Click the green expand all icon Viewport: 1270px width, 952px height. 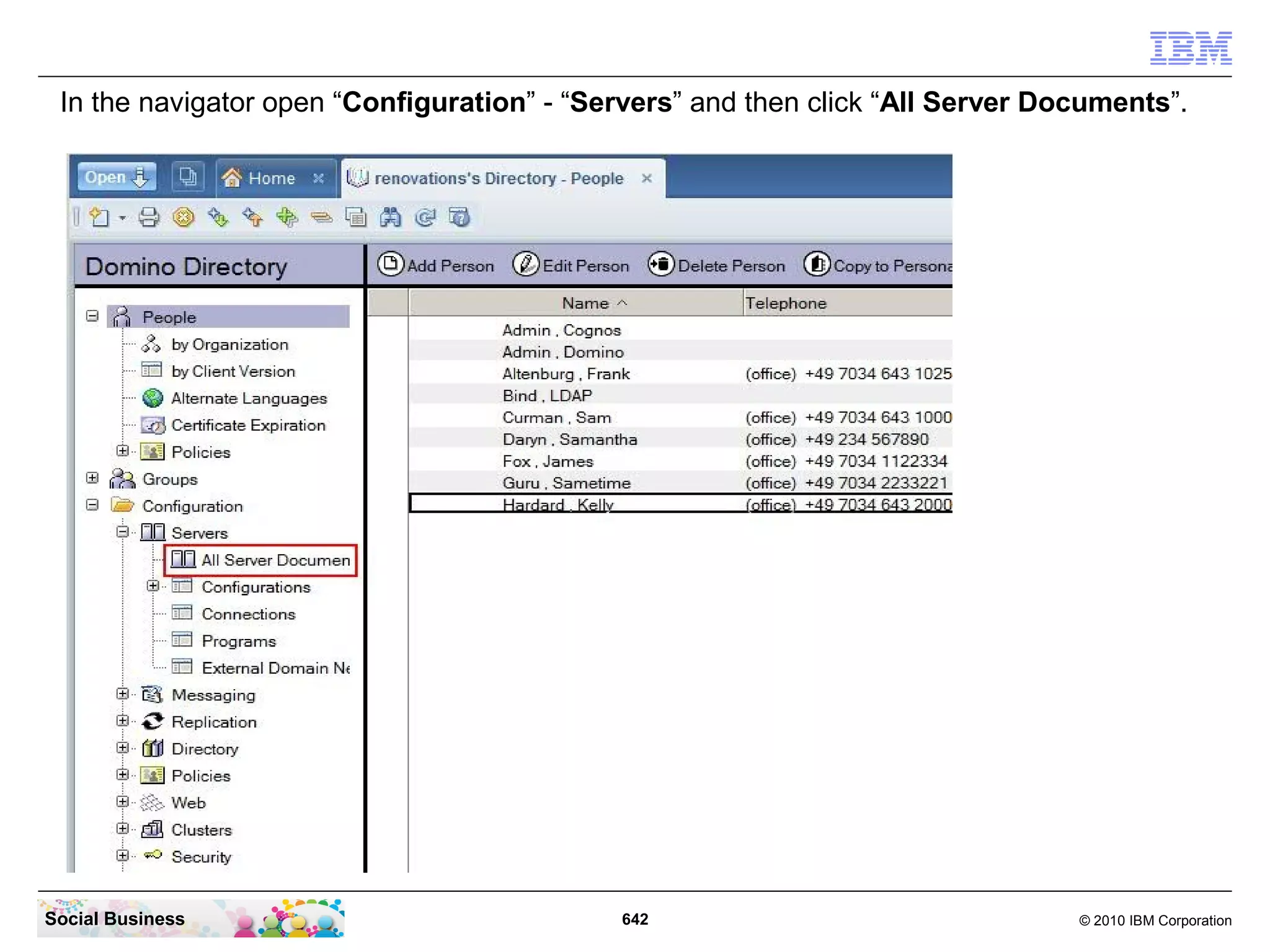287,217
